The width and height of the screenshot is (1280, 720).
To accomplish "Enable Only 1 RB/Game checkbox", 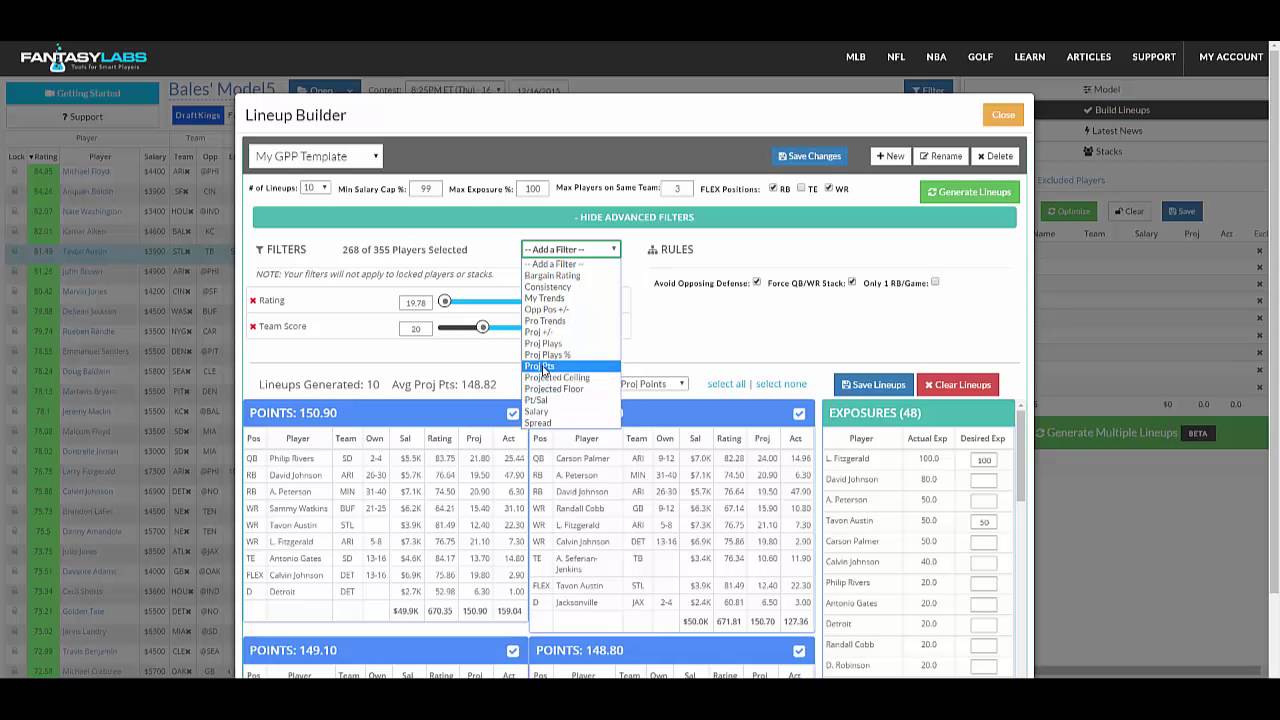I will tap(935, 282).
